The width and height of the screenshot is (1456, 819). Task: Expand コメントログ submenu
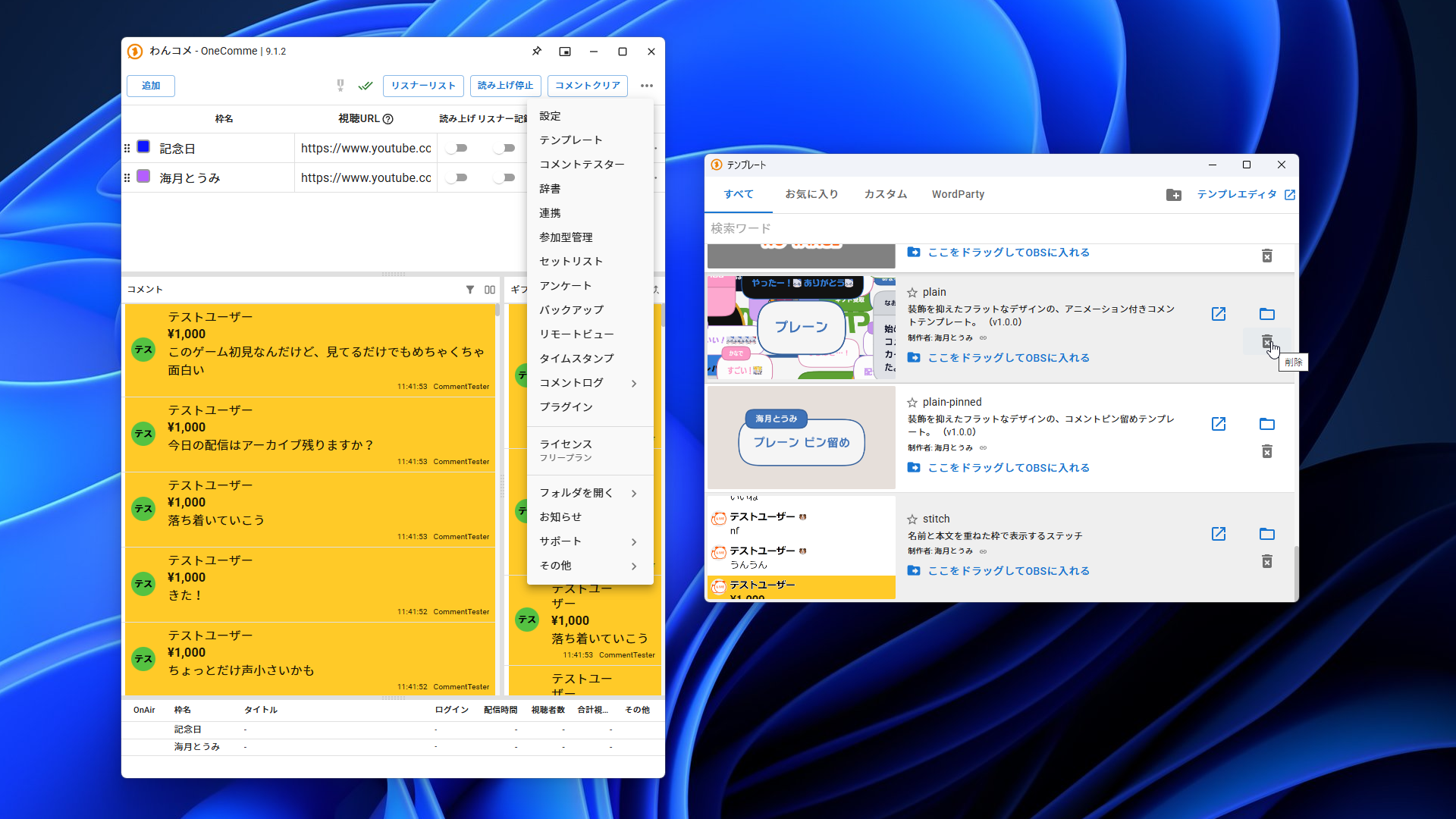590,383
